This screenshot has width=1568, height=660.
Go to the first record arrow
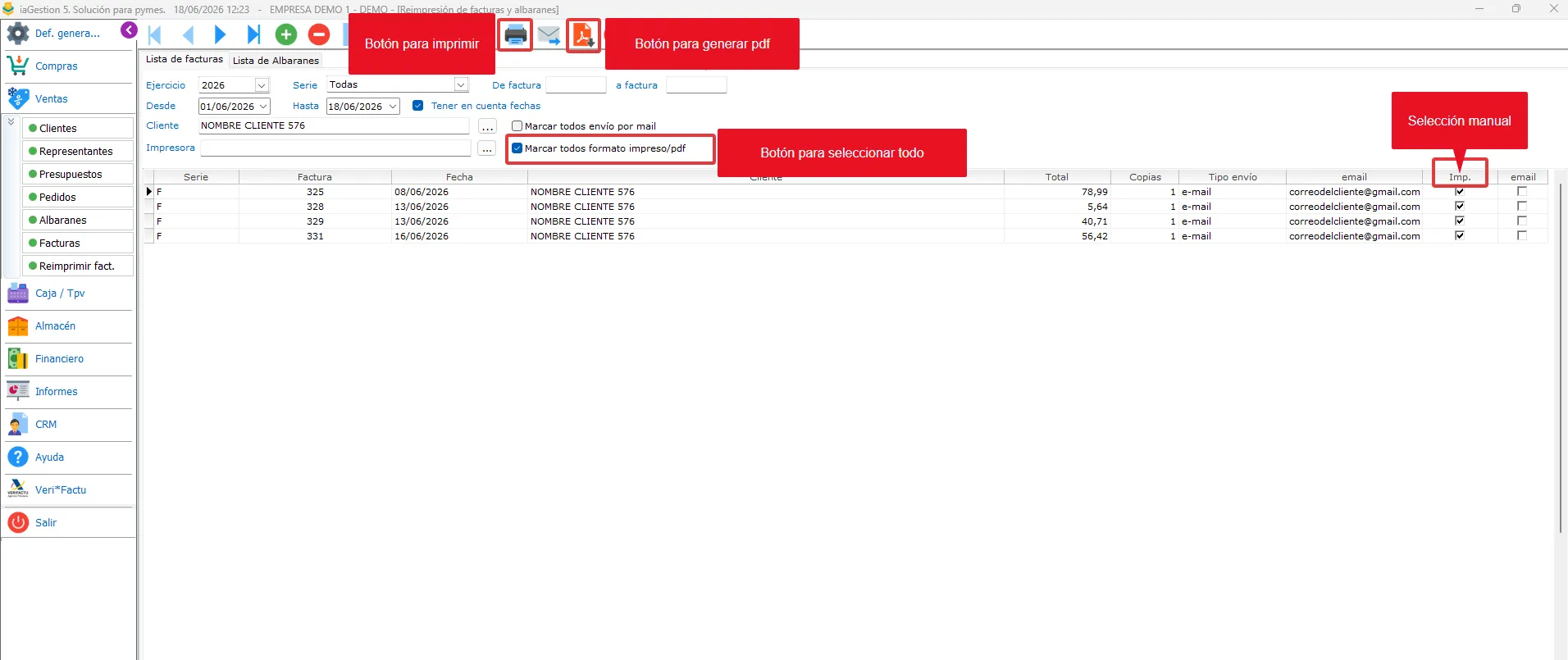(x=155, y=34)
